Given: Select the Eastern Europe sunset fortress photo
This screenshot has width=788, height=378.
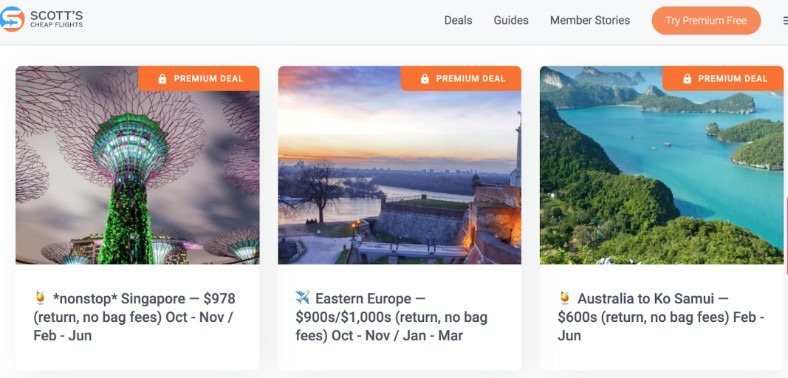Looking at the screenshot, I should tap(400, 165).
